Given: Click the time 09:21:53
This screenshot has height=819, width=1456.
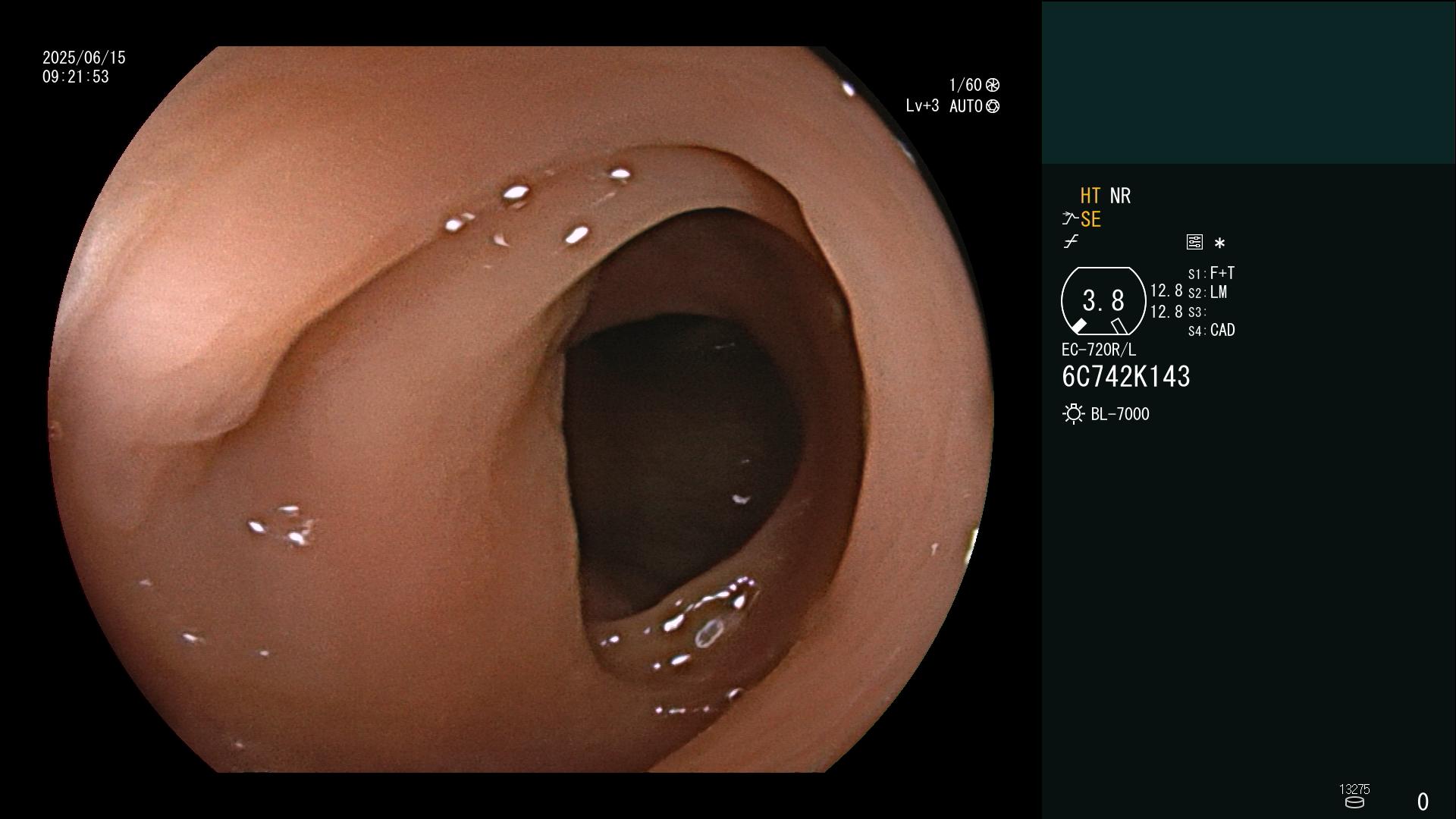Looking at the screenshot, I should 76,77.
